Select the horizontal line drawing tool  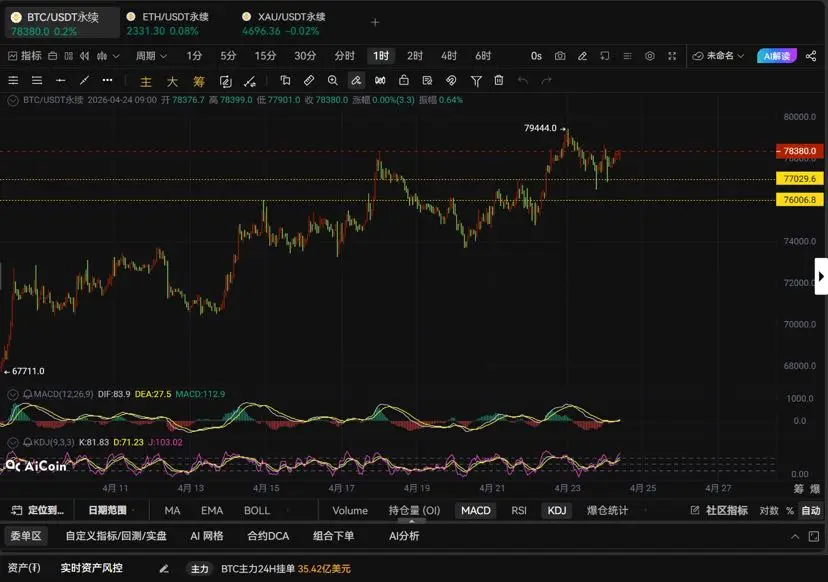tap(61, 80)
